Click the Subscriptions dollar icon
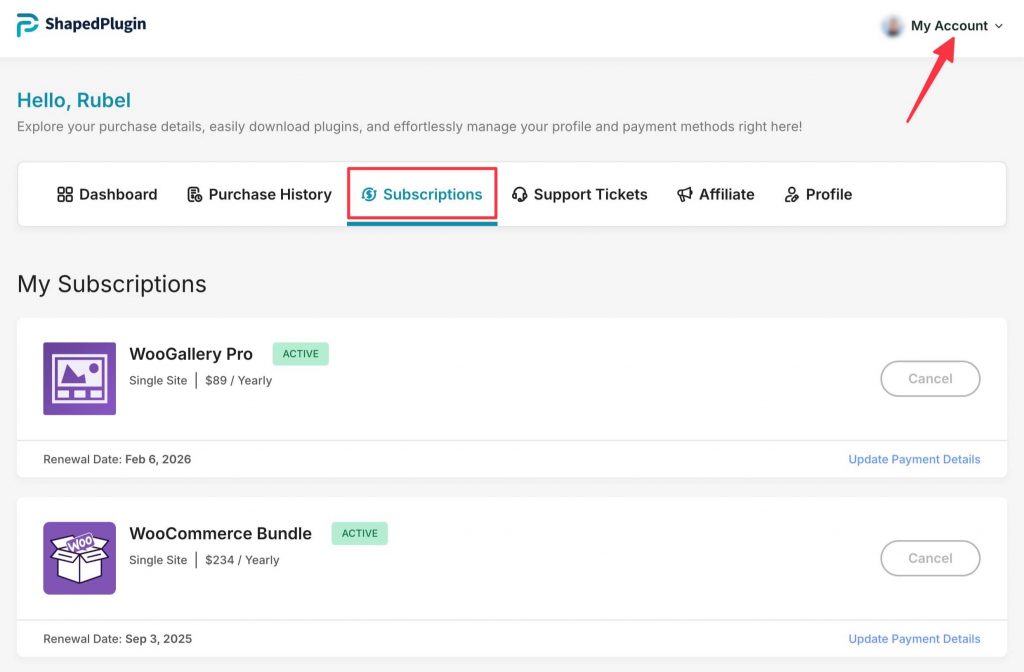 [369, 194]
